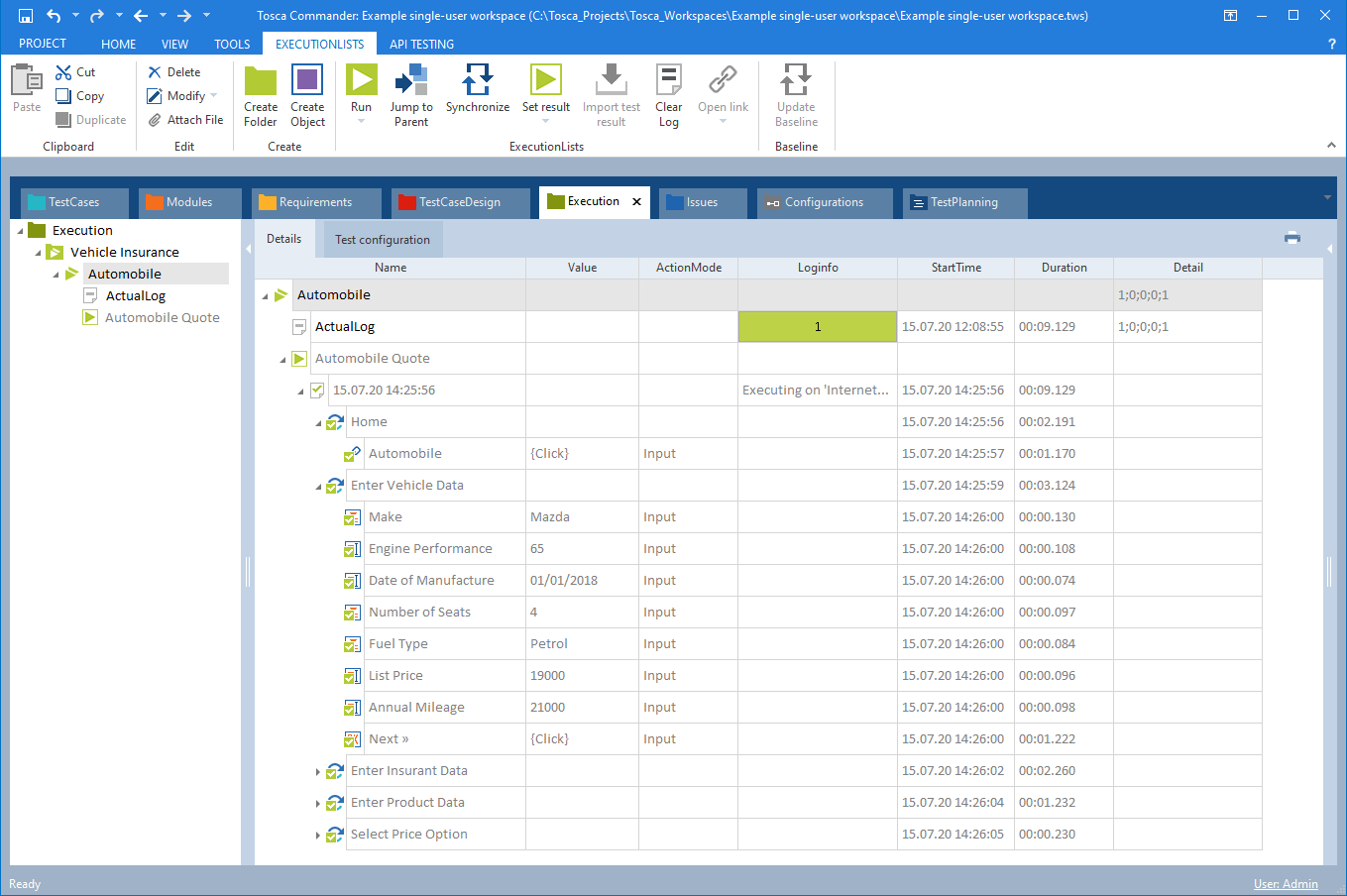This screenshot has height=896, width=1347.
Task: Select Automobile Quote in the left tree
Action: 162,318
